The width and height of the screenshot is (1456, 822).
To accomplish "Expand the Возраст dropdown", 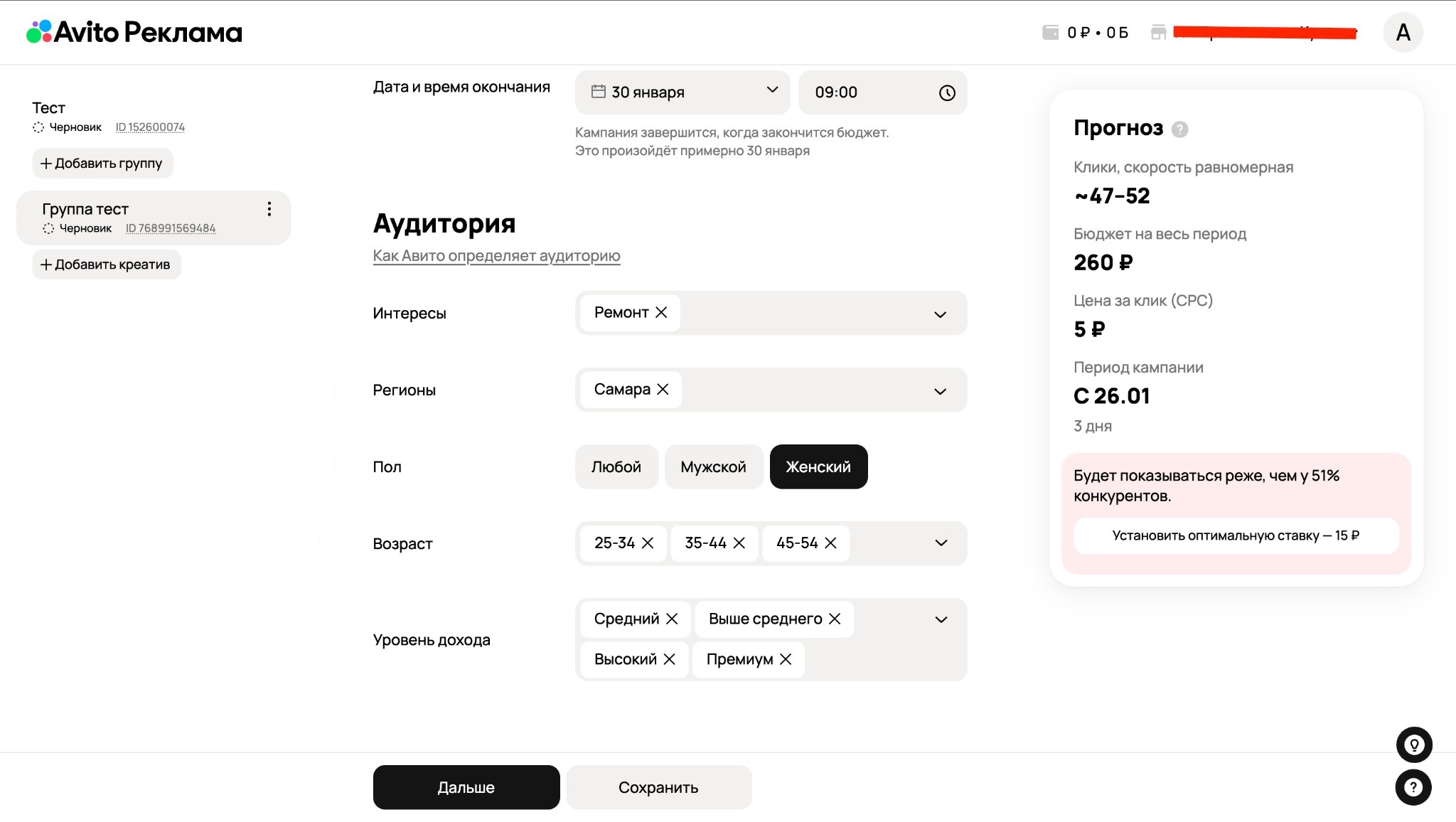I will click(x=941, y=543).
